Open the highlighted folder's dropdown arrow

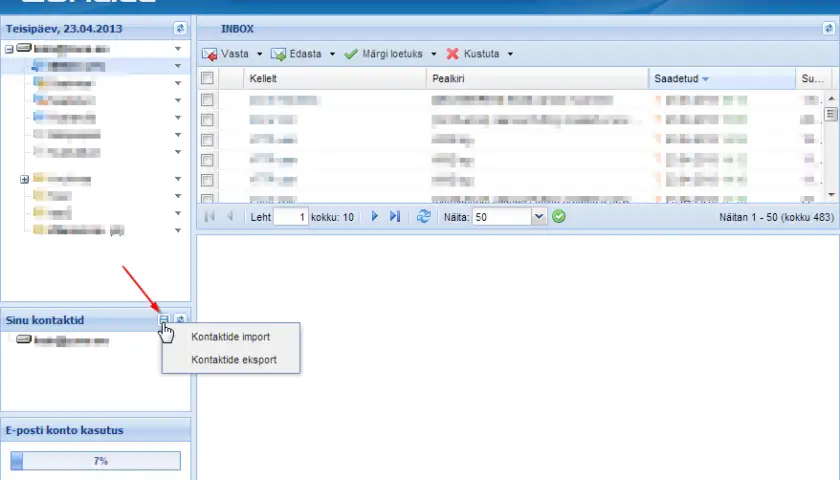pyautogui.click(x=178, y=66)
